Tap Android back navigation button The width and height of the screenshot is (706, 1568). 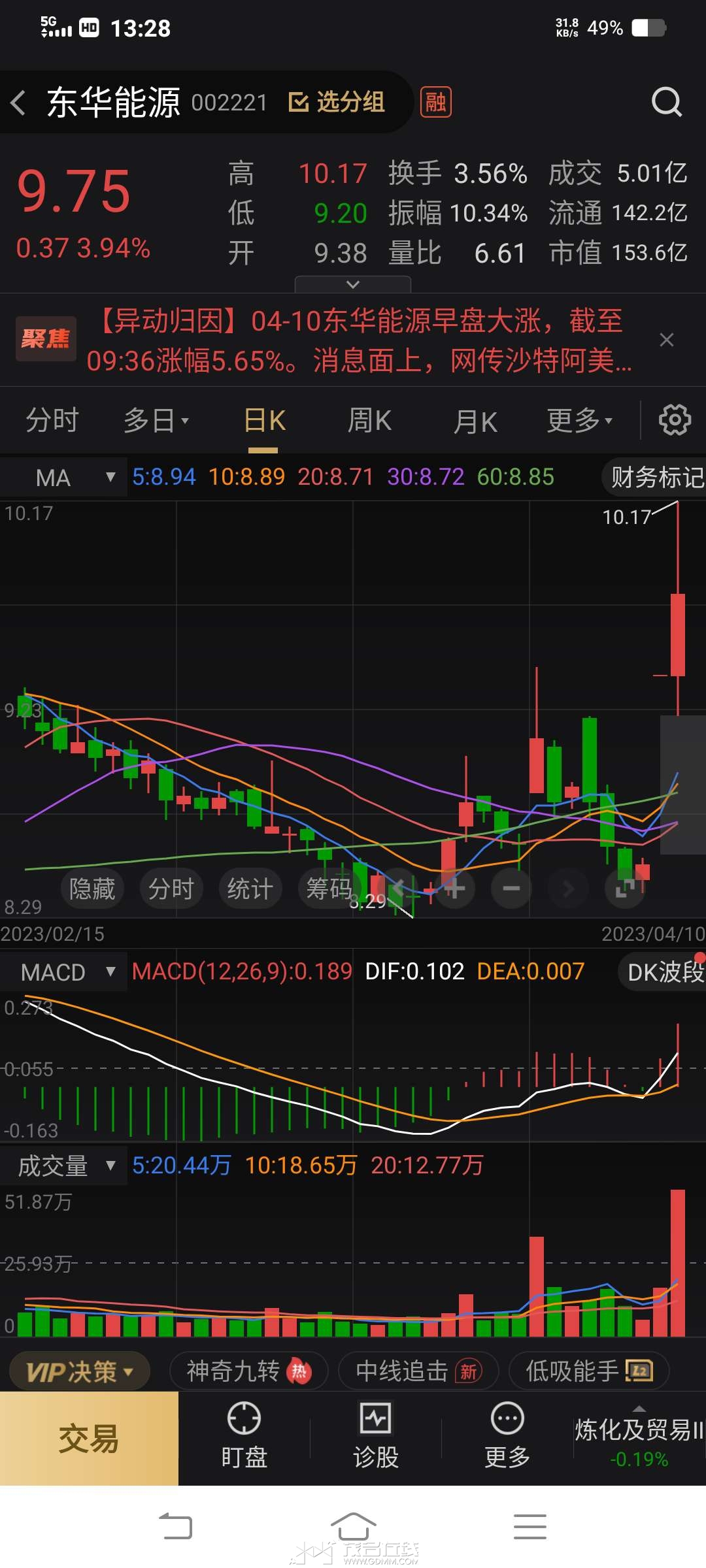coord(176,1526)
